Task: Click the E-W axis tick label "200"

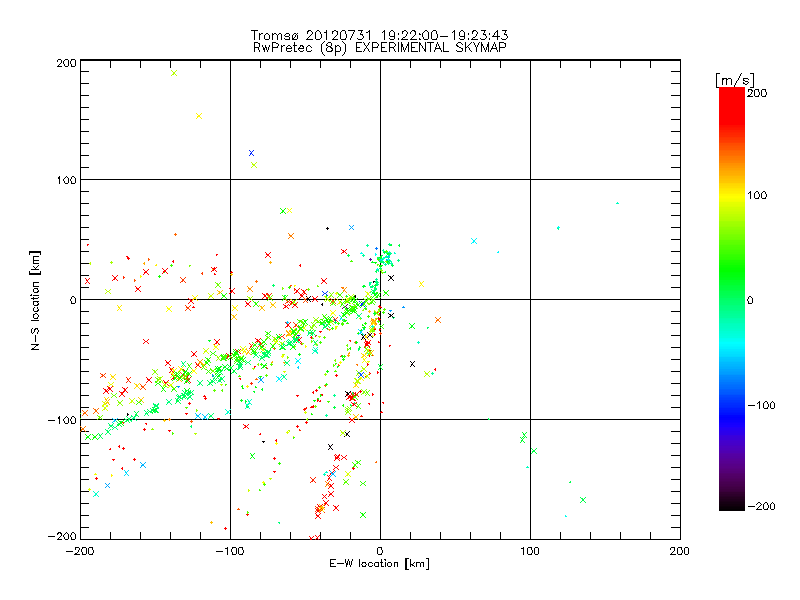Action: [x=680, y=551]
